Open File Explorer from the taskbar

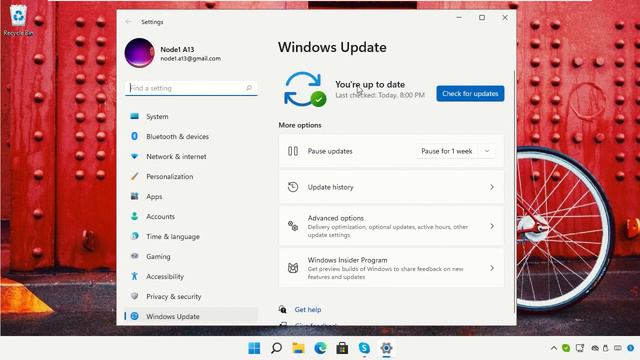coord(298,348)
